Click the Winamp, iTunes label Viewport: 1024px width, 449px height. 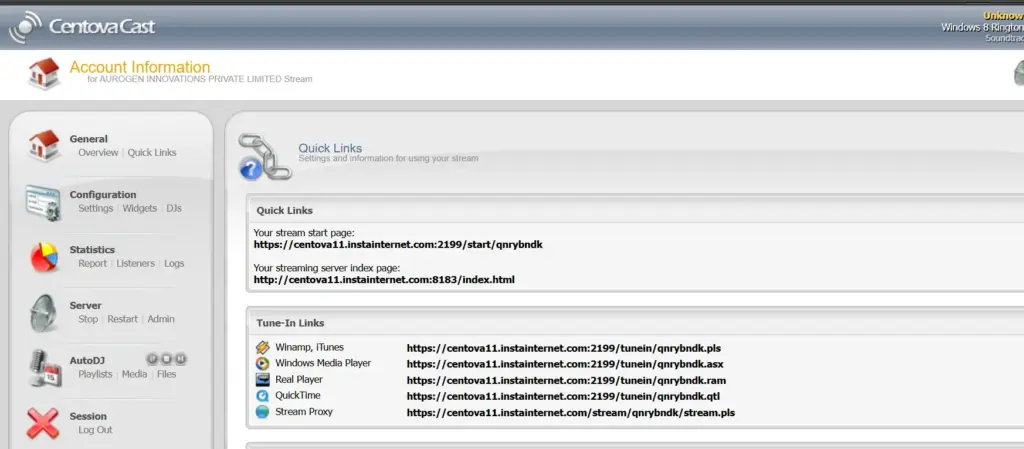click(309, 347)
